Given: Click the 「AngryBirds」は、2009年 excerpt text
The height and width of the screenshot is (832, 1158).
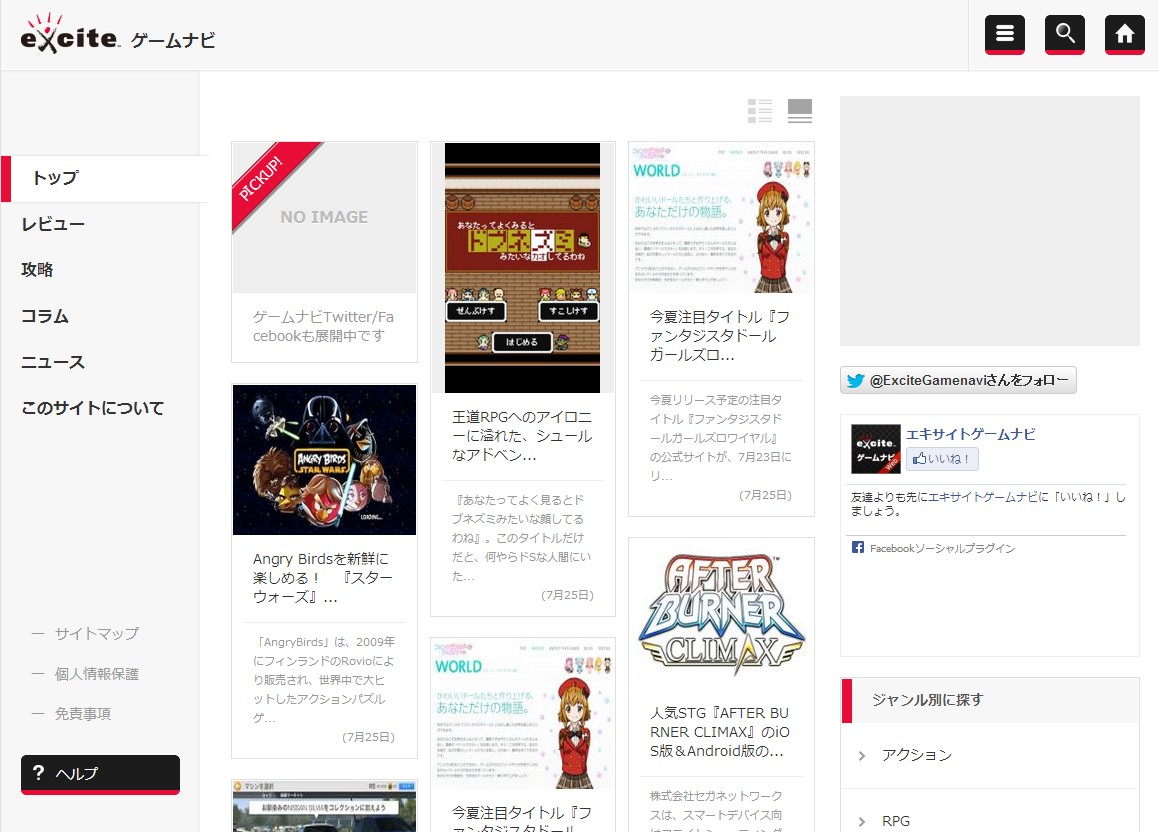Looking at the screenshot, I should point(324,680).
